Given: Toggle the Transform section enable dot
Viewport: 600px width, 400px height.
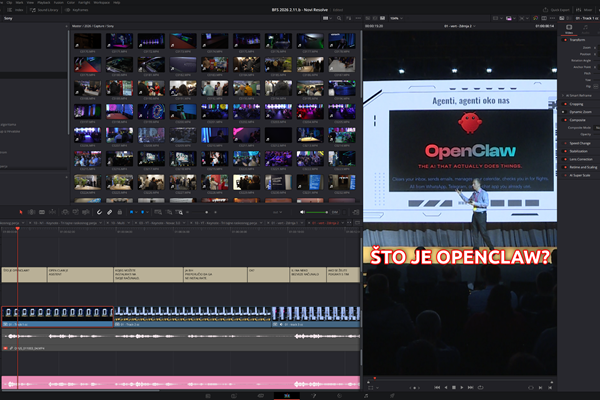Looking at the screenshot, I should (x=565, y=40).
